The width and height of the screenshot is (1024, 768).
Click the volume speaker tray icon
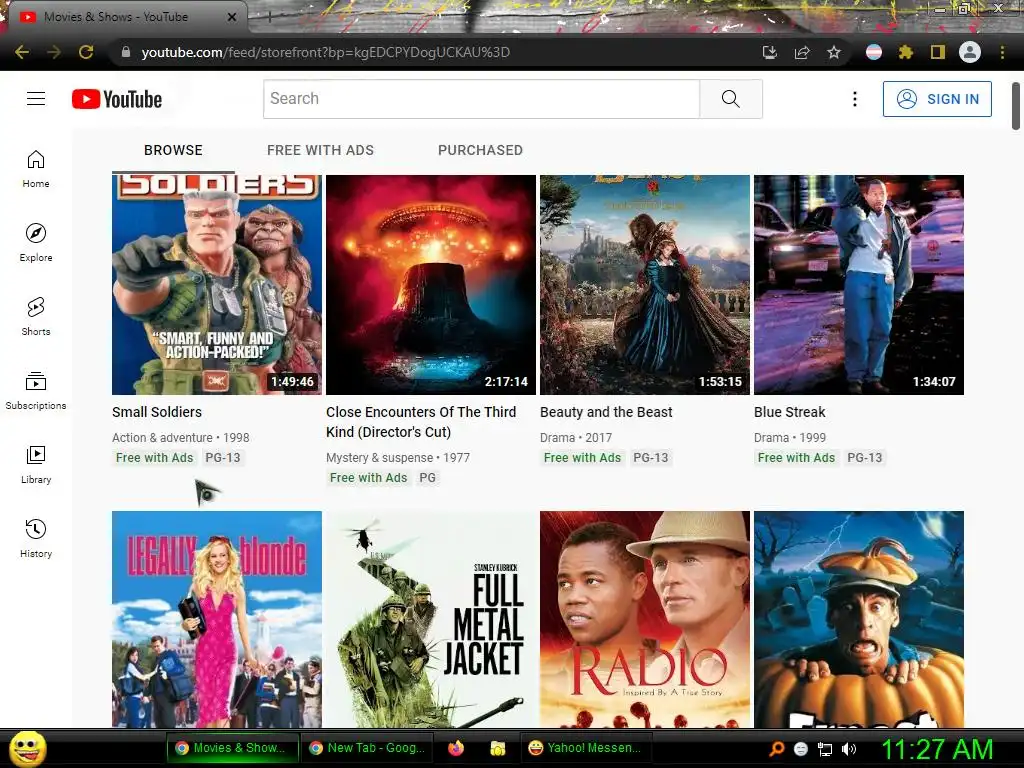tap(849, 749)
